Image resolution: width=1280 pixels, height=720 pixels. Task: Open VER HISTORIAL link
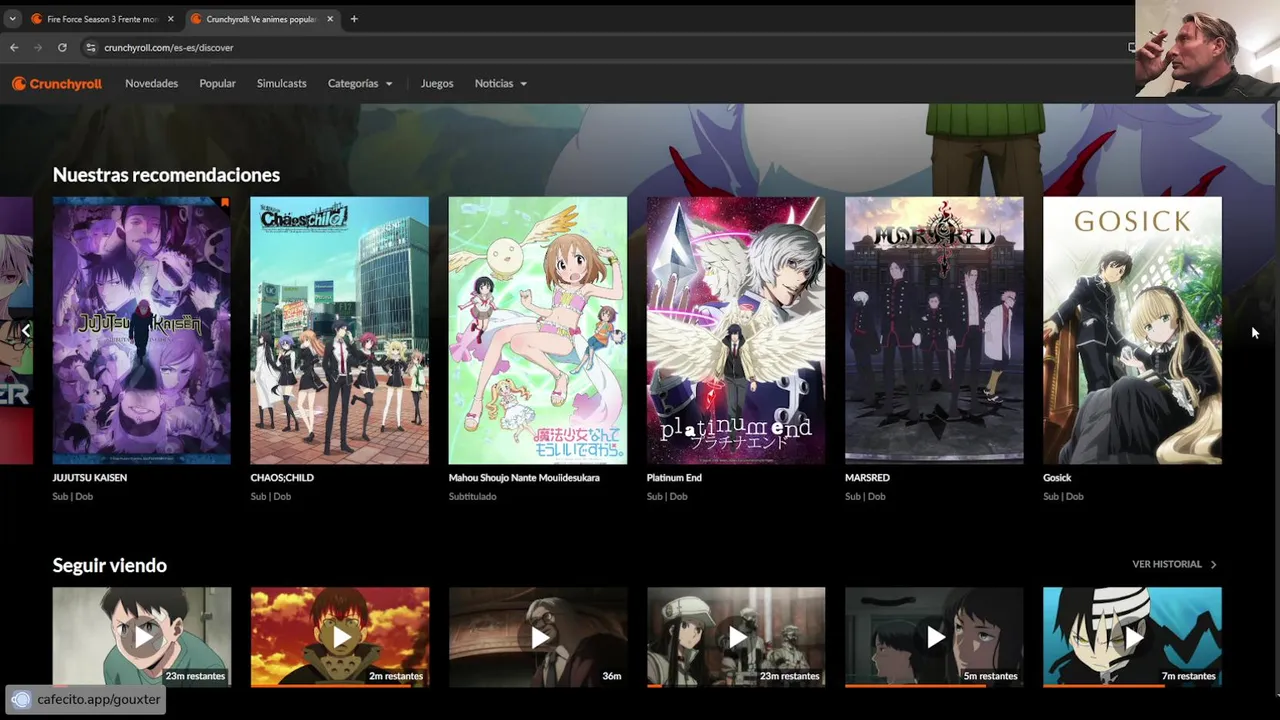(1166, 564)
